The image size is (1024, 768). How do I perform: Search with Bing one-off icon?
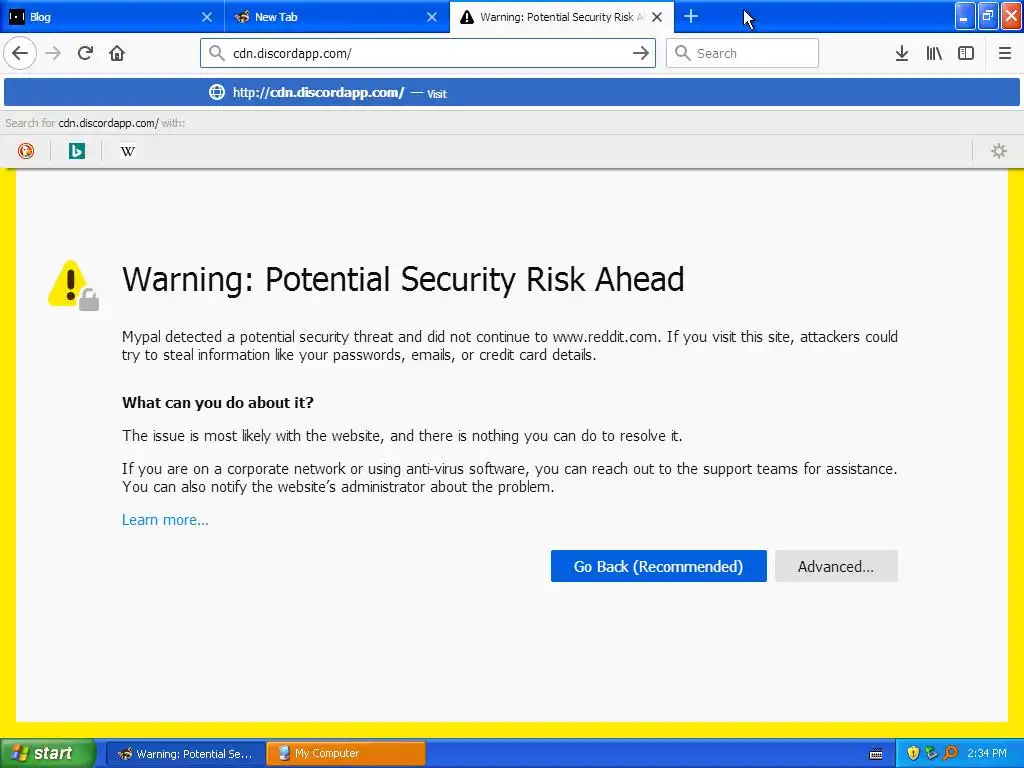tap(76, 151)
